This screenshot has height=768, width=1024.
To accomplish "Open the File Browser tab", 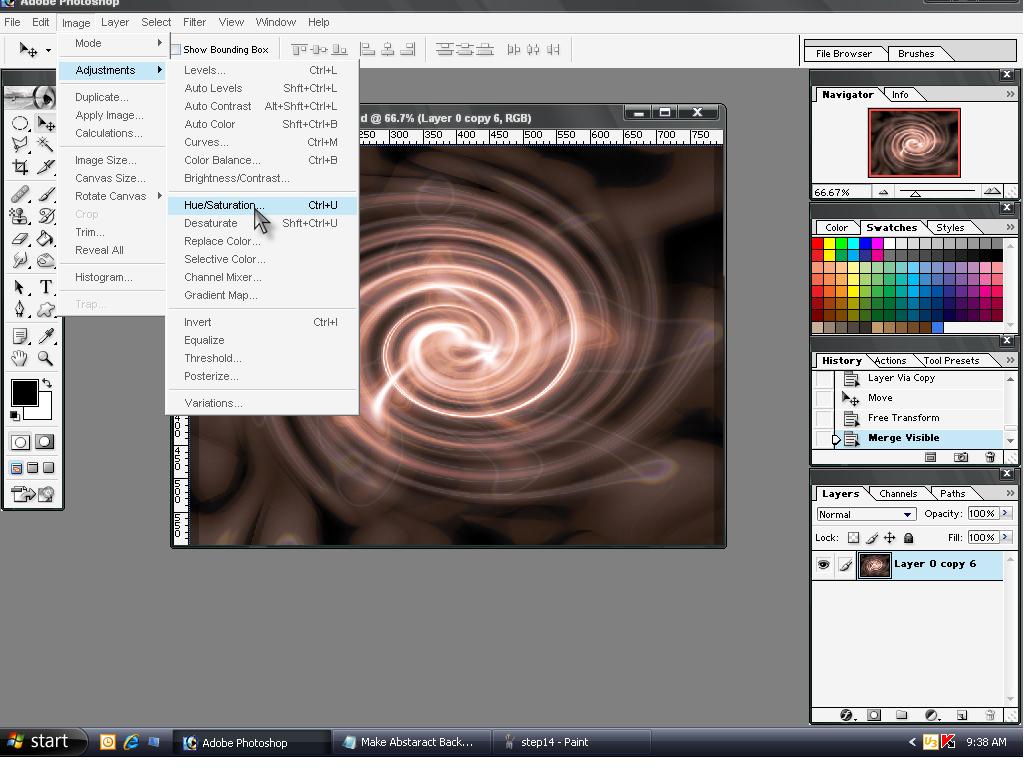I will pos(843,54).
